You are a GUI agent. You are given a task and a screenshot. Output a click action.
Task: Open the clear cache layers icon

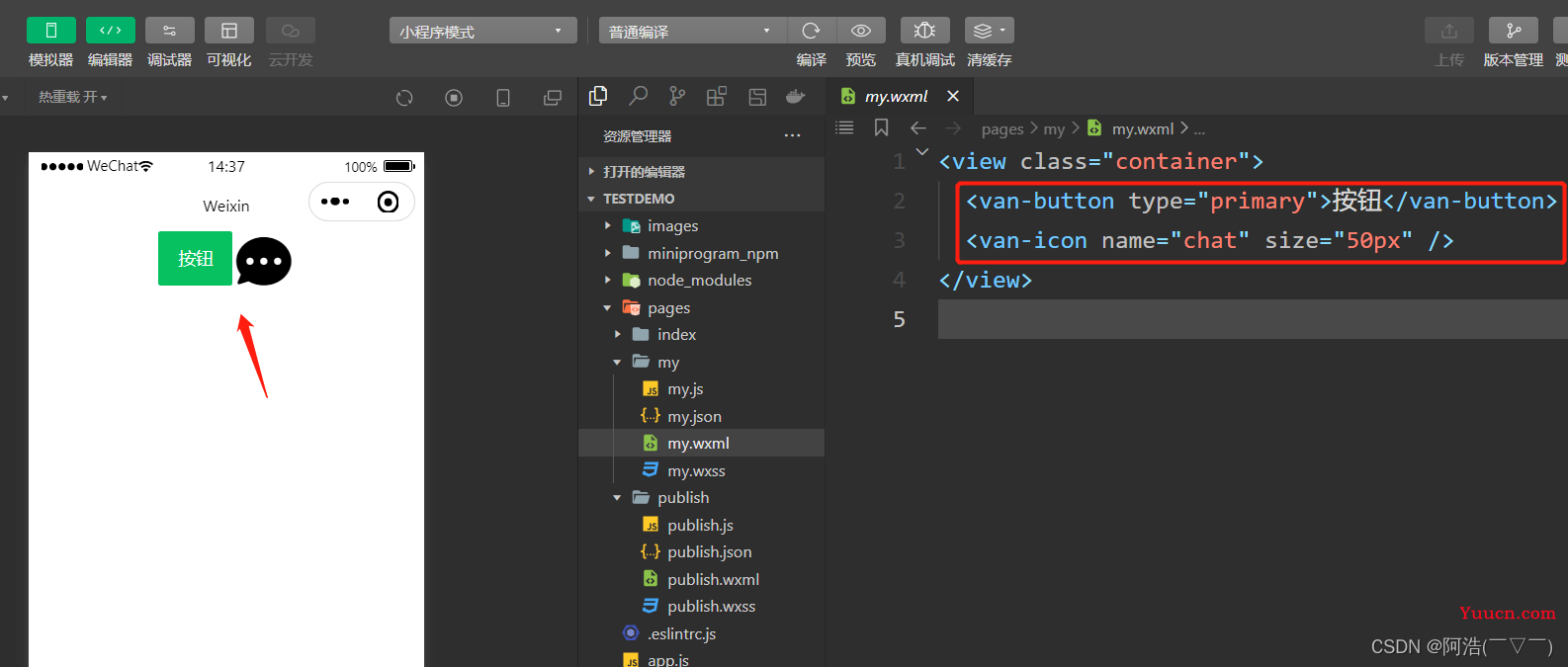pos(990,31)
